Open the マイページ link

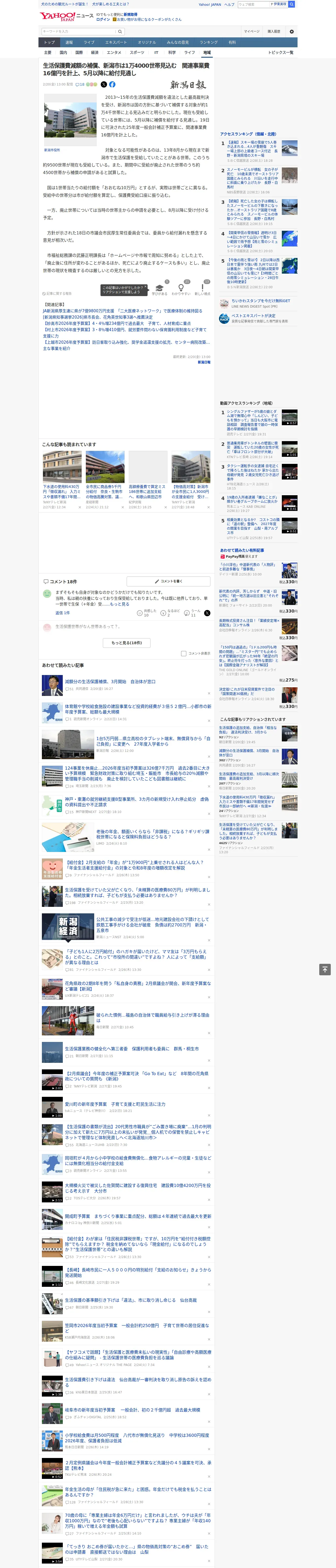coord(251,32)
